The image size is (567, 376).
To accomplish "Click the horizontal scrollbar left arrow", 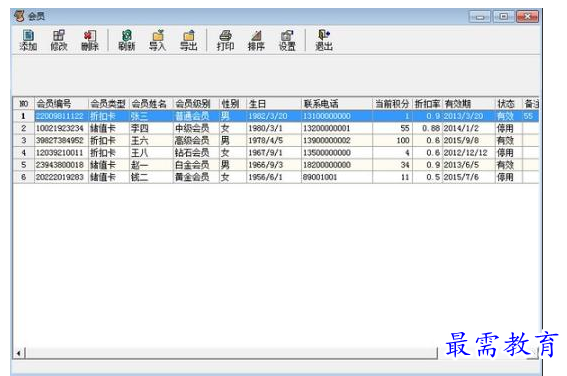I will pos(19,353).
